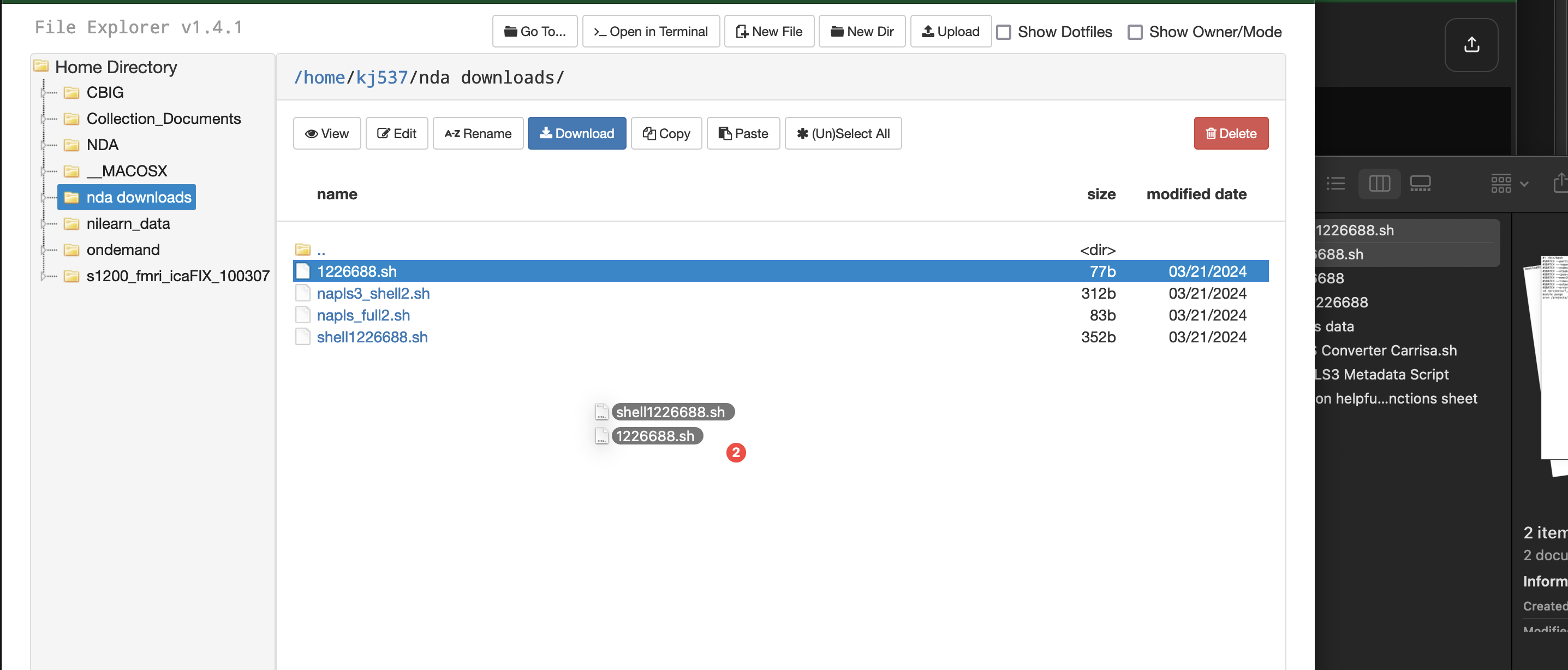1568x670 pixels.
Task: Select nilearn_data in directory tree
Action: click(x=128, y=223)
